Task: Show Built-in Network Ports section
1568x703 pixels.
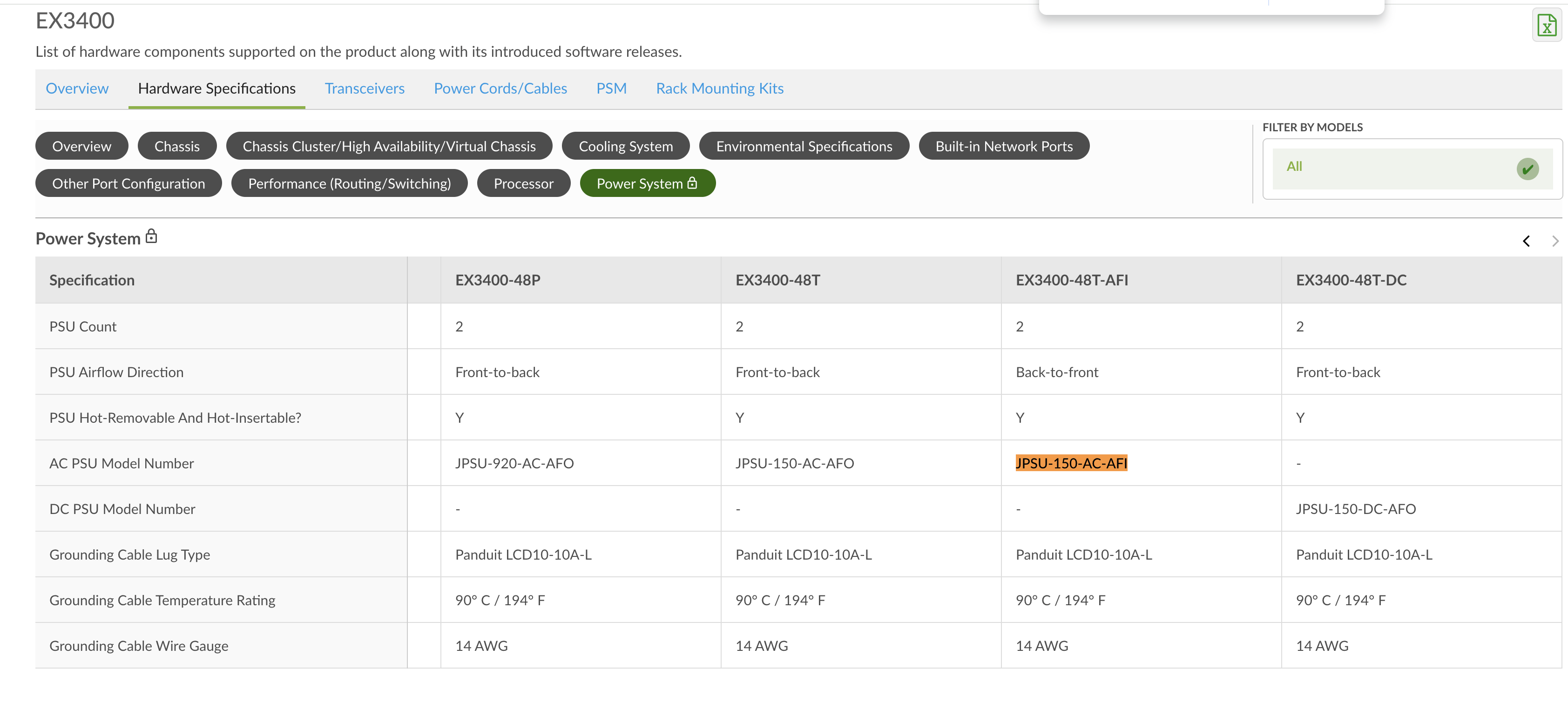Action: click(1004, 146)
